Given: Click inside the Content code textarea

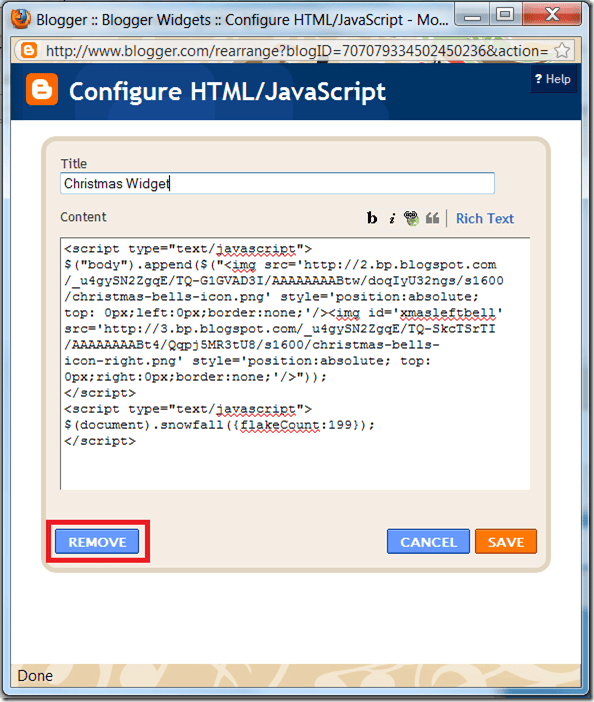Looking at the screenshot, I should tap(295, 364).
